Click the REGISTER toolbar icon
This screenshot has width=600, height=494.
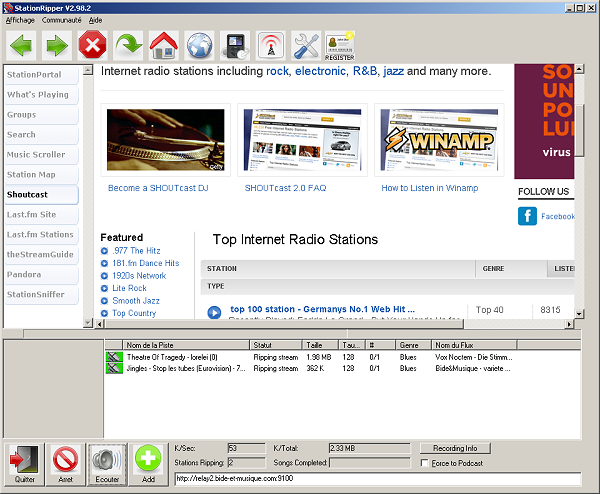point(340,46)
